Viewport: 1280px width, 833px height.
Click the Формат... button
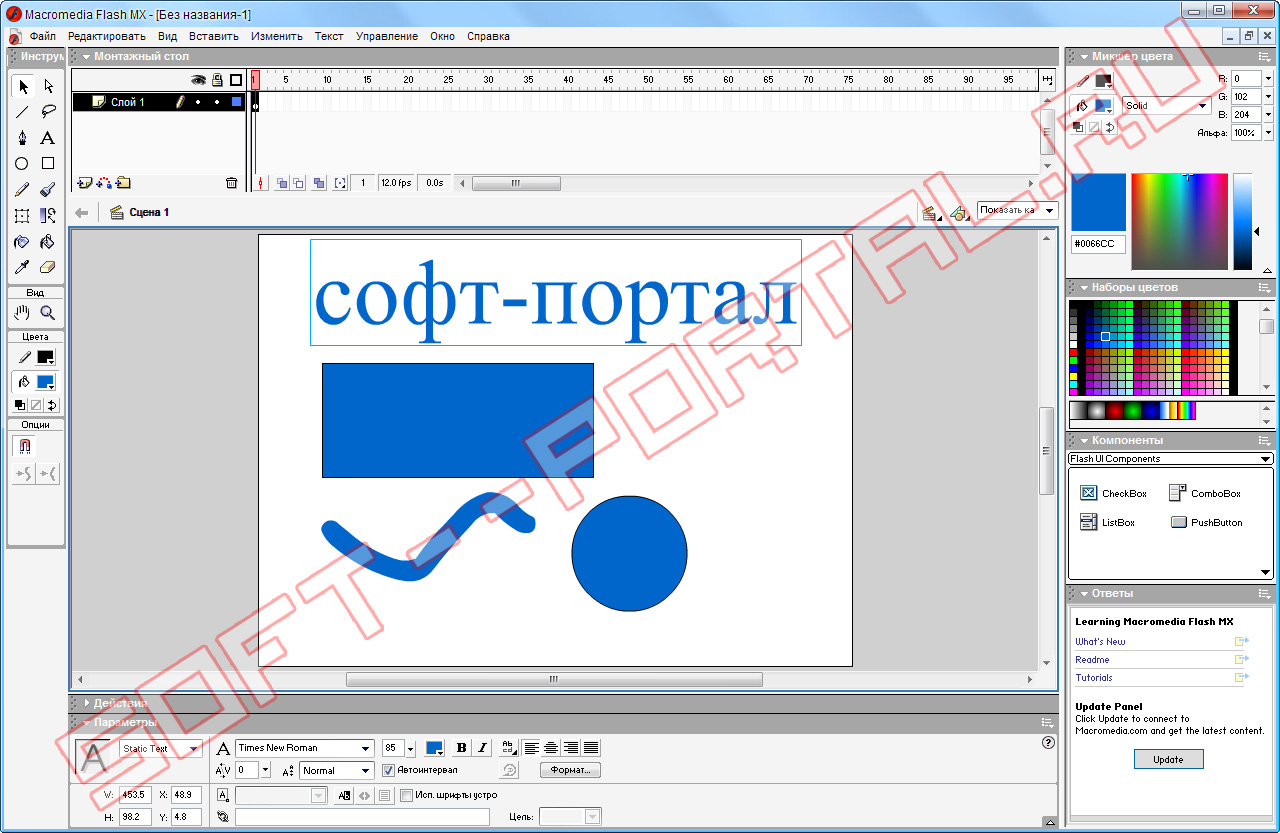pyautogui.click(x=570, y=770)
